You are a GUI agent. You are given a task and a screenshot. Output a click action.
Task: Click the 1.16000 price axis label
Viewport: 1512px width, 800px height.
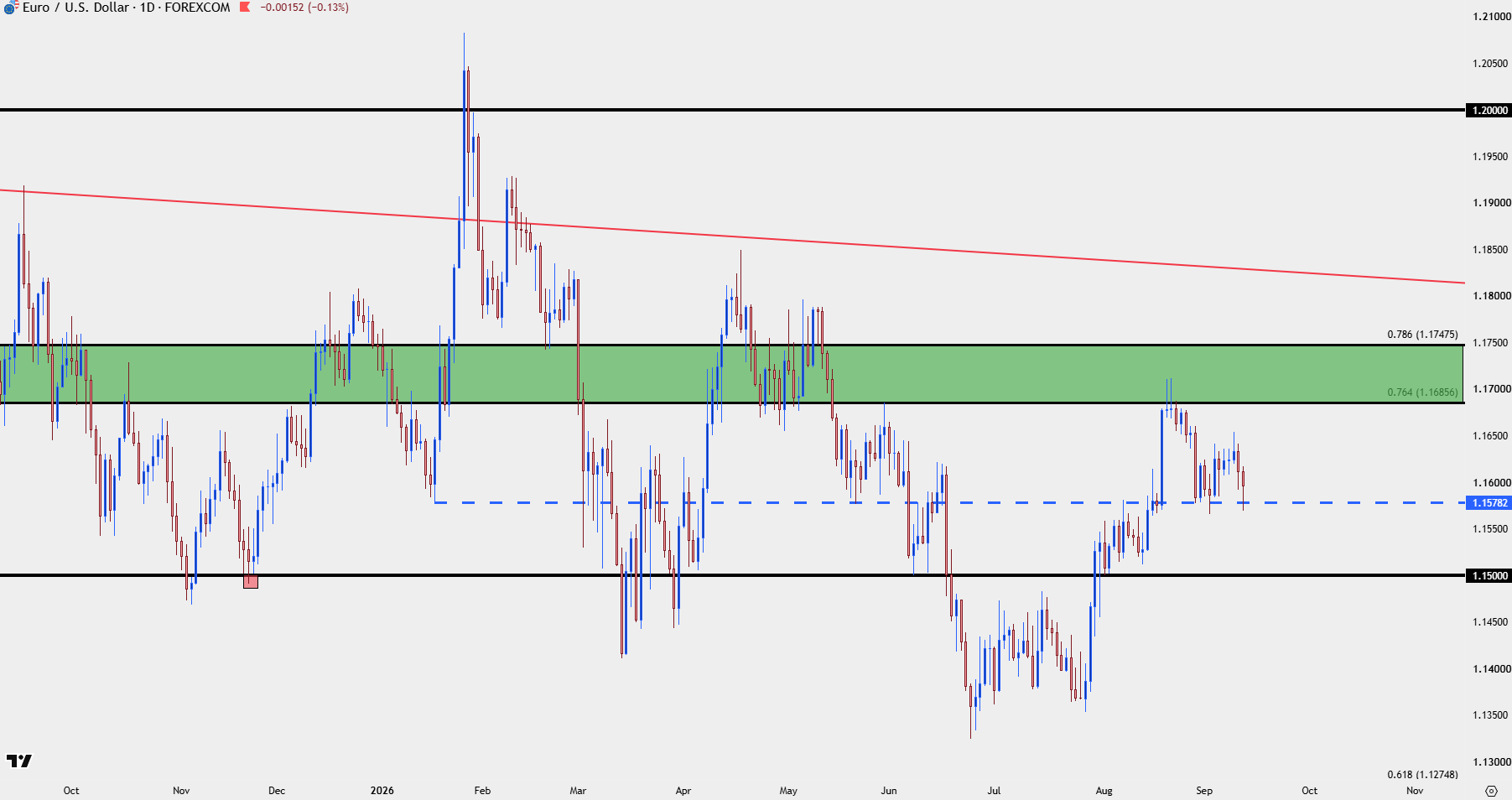[1491, 483]
